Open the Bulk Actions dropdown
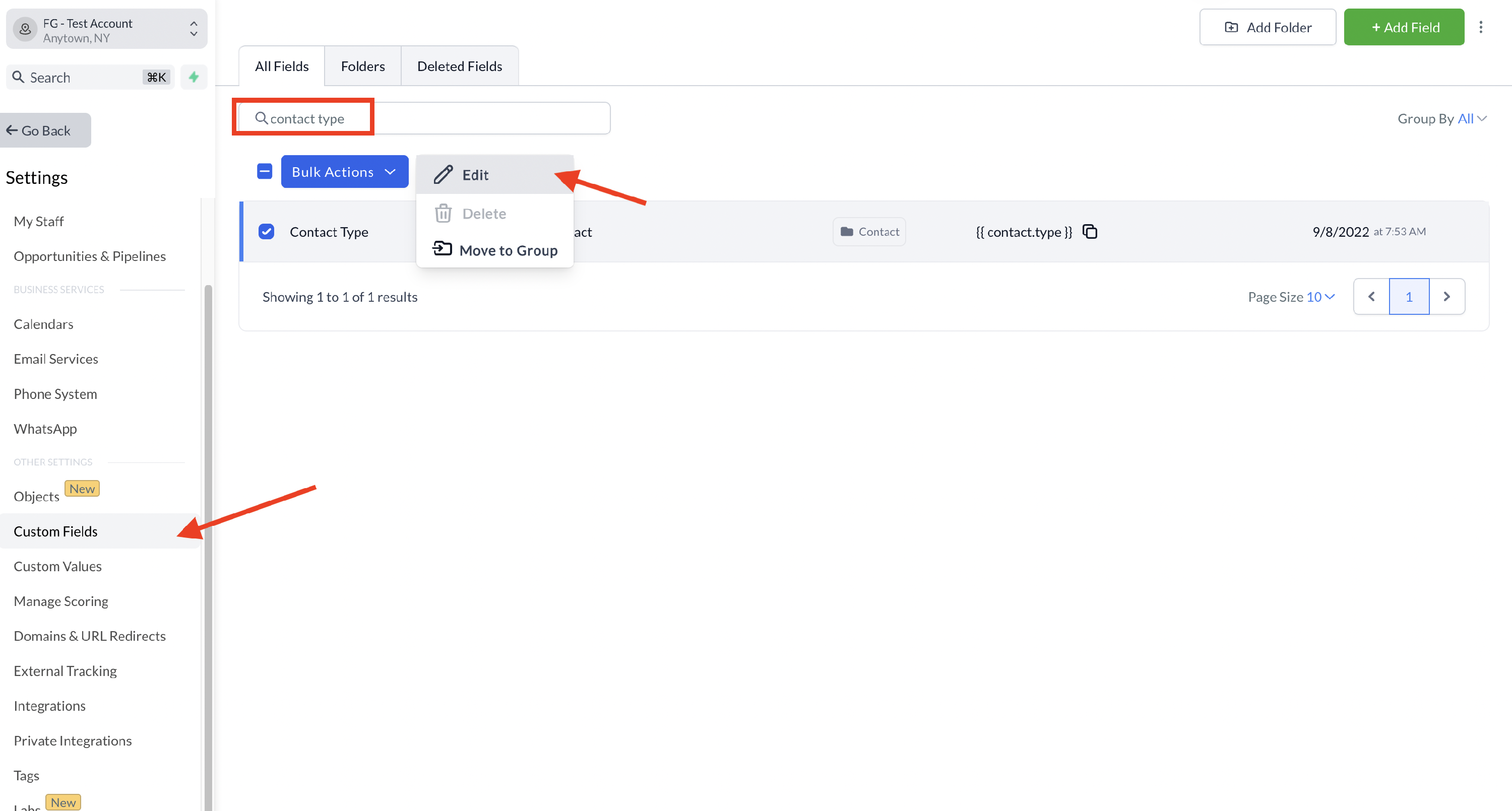The height and width of the screenshot is (811, 1512). [344, 171]
